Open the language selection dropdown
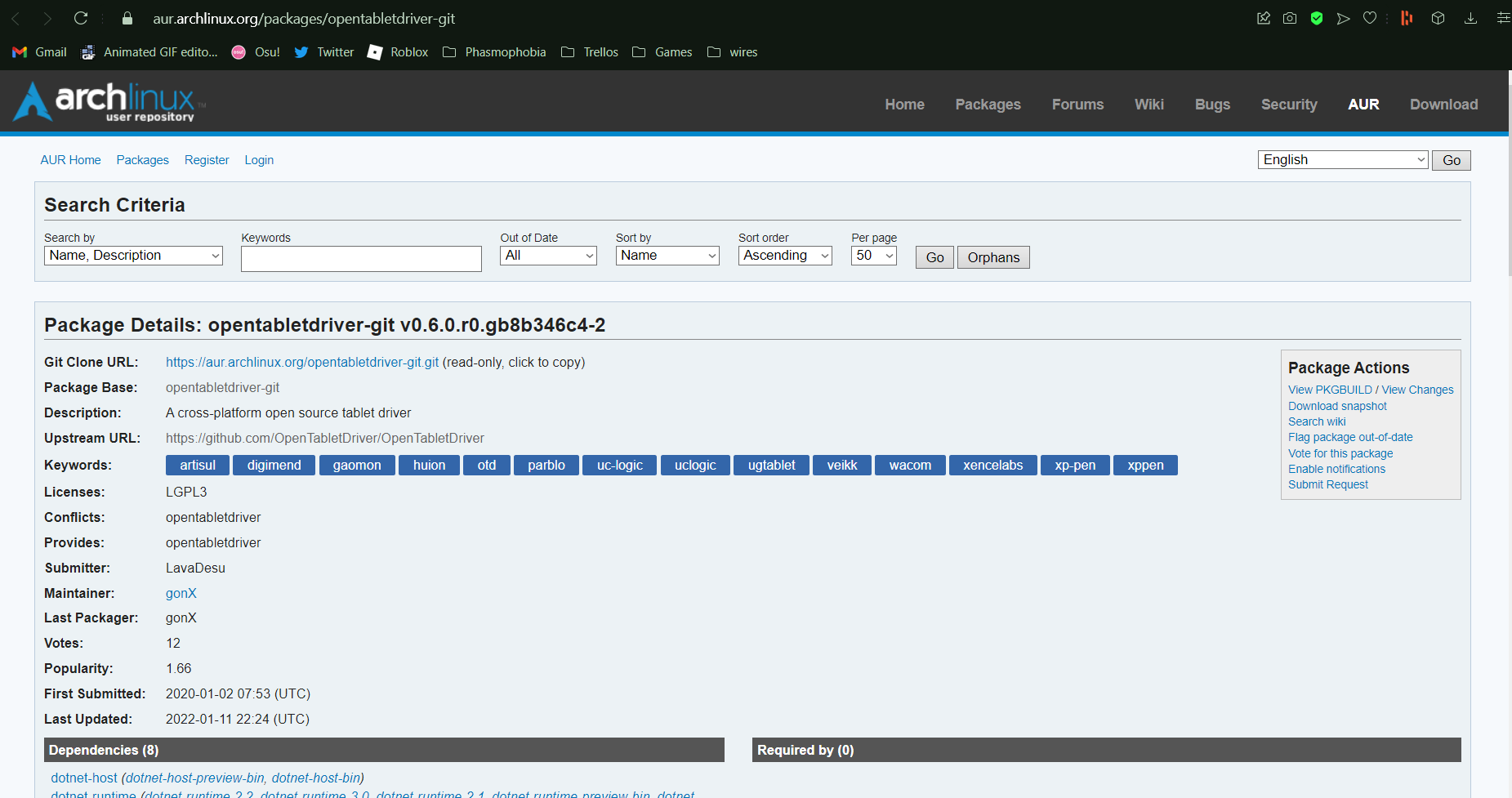This screenshot has height=798, width=1512. pyautogui.click(x=1341, y=159)
